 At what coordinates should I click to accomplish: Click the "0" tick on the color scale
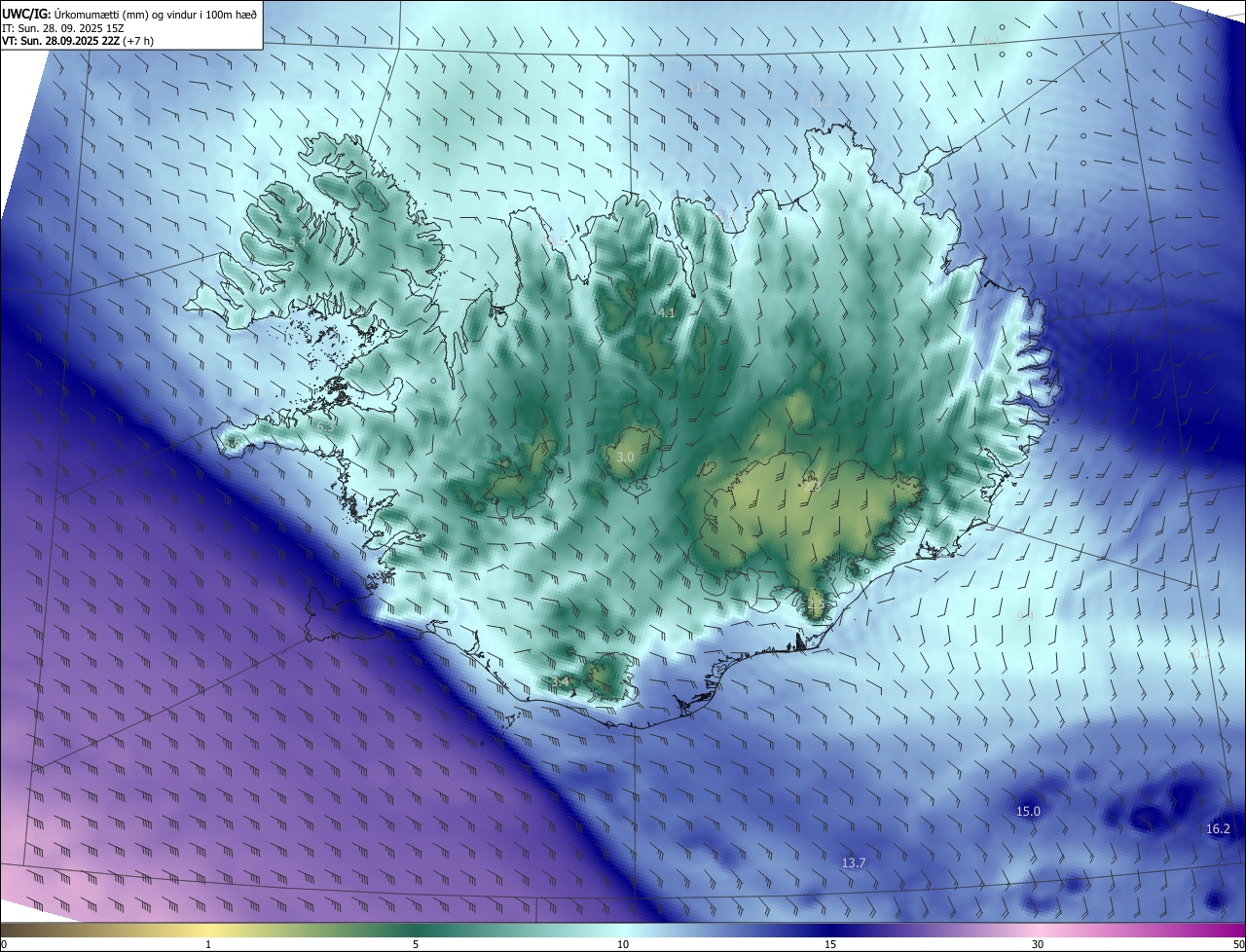4,944
